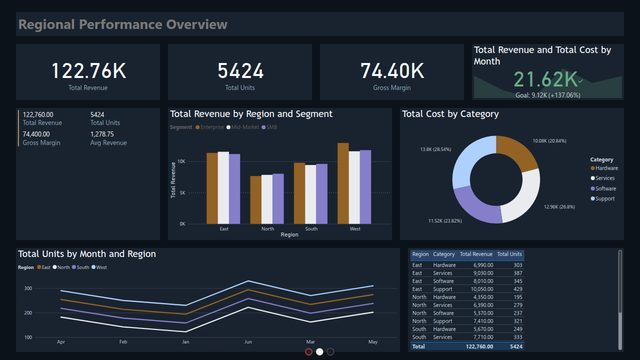Click the 7,710.00 revenue cell
This screenshot has width=640, height=360.
coord(483,337)
